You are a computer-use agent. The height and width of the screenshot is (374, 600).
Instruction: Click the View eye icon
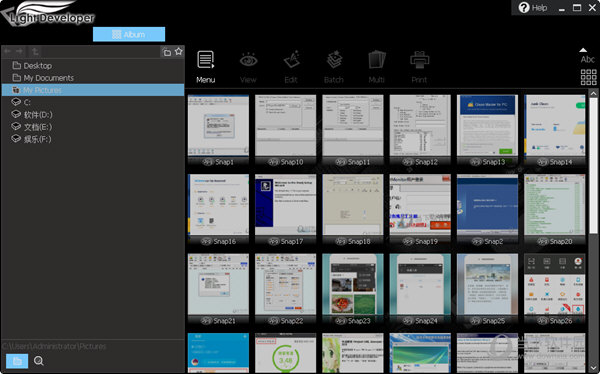(248, 60)
